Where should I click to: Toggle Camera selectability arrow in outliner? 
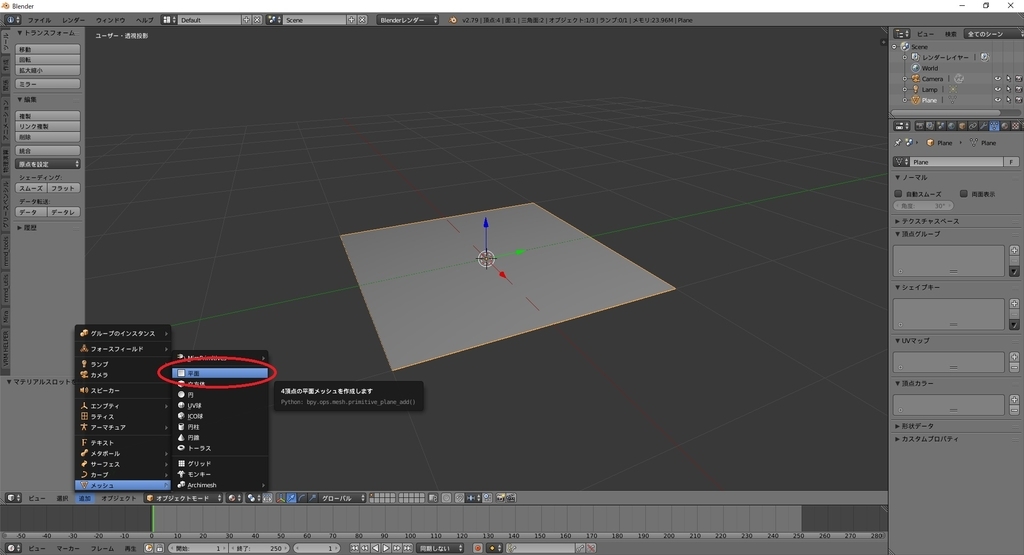pos(1008,78)
